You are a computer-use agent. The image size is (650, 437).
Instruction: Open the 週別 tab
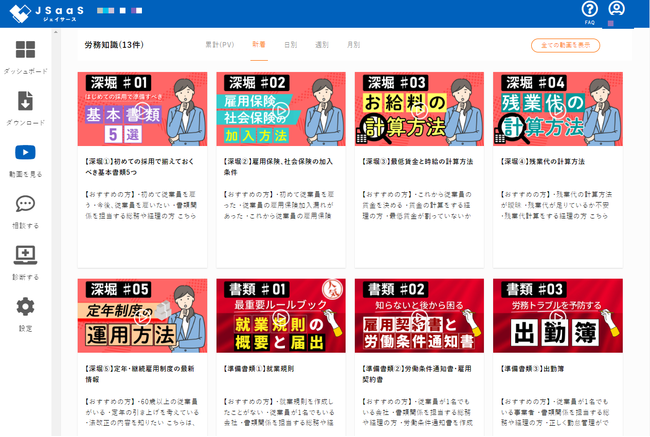coord(321,45)
